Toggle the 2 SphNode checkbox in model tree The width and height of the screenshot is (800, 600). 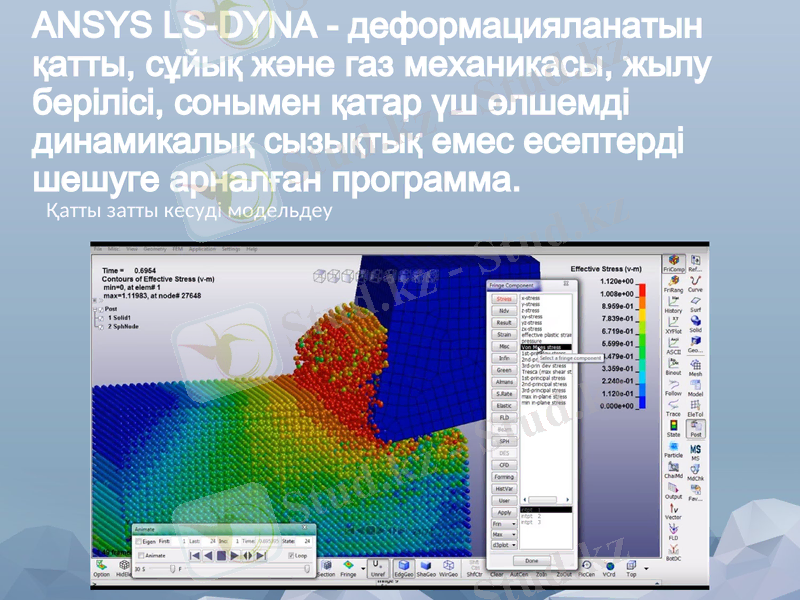pyautogui.click(x=101, y=326)
